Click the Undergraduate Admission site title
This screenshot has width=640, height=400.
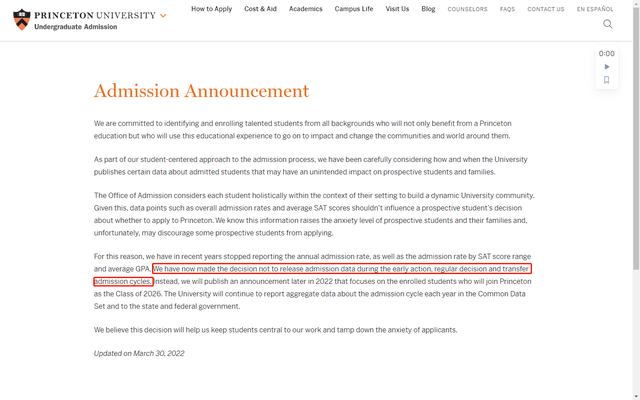click(x=76, y=27)
